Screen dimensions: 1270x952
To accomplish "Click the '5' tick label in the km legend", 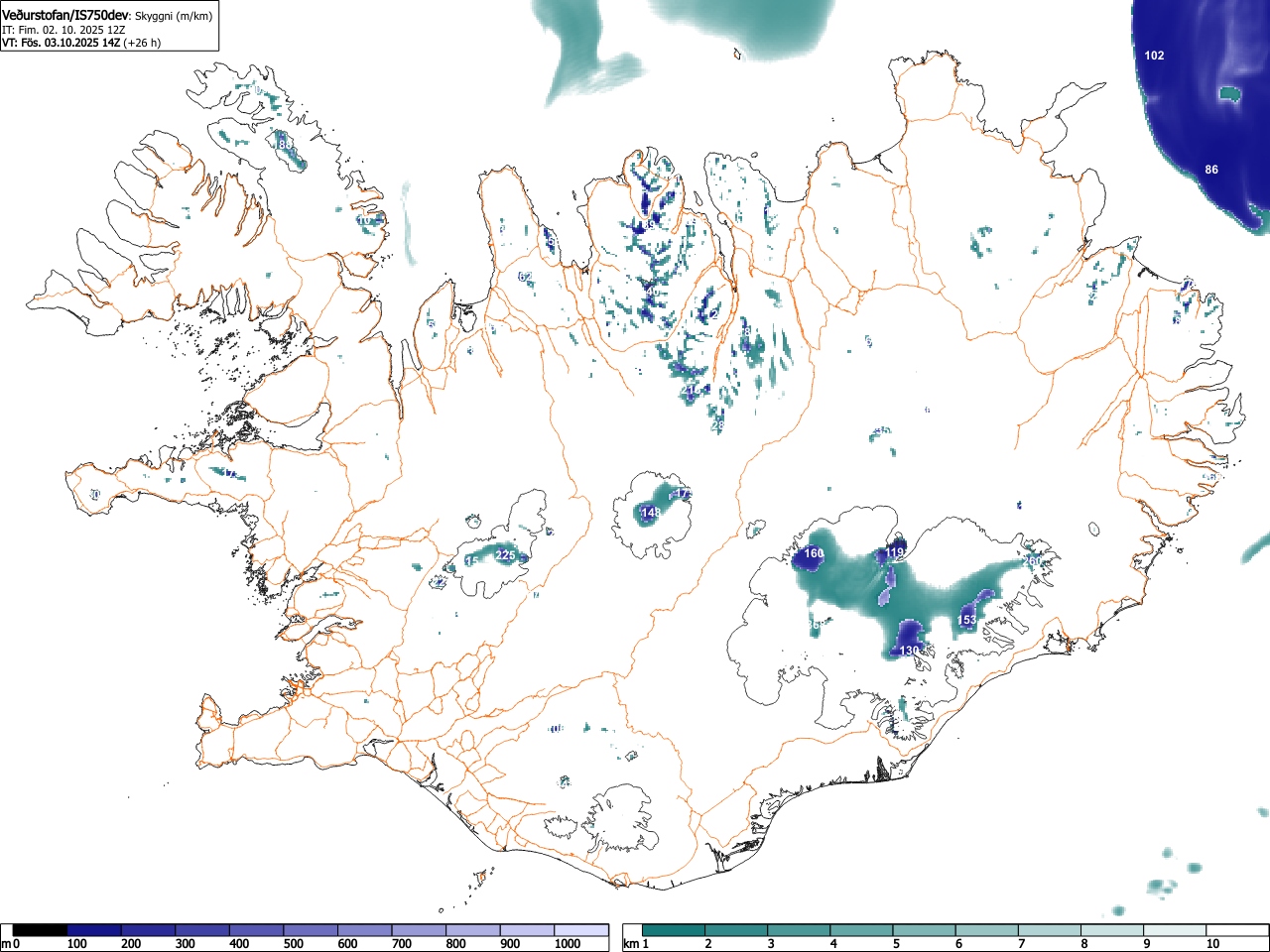I will [896, 944].
